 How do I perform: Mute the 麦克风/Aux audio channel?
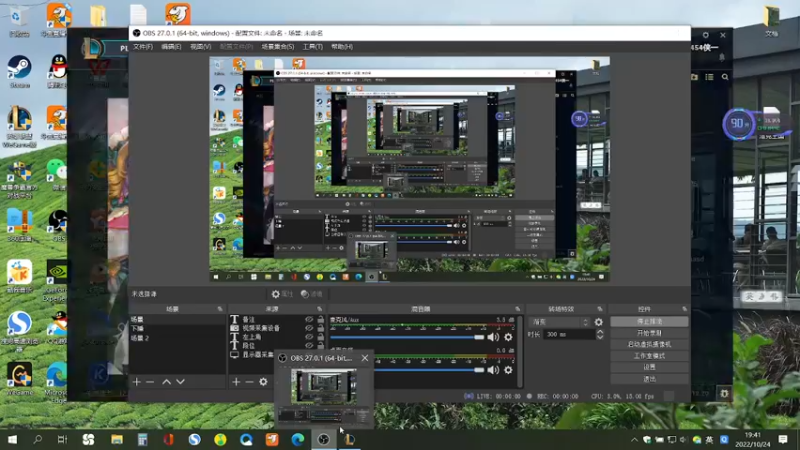click(493, 337)
